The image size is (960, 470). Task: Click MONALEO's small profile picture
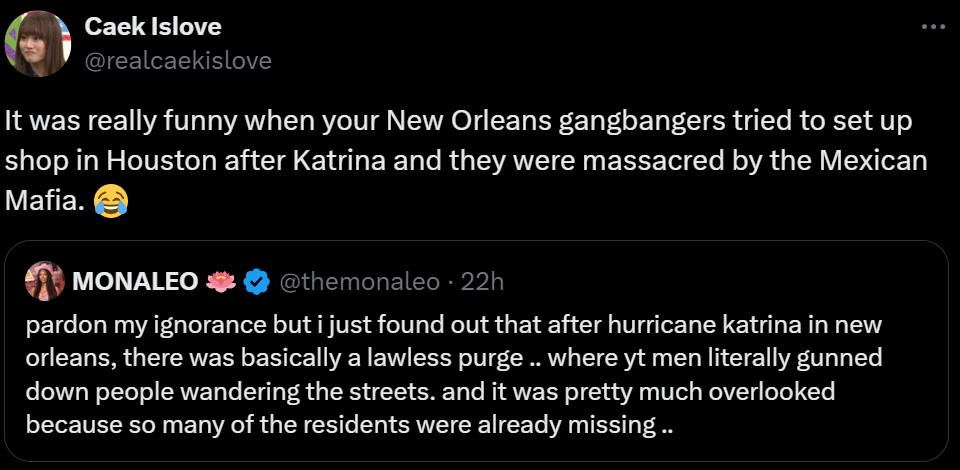pos(45,282)
